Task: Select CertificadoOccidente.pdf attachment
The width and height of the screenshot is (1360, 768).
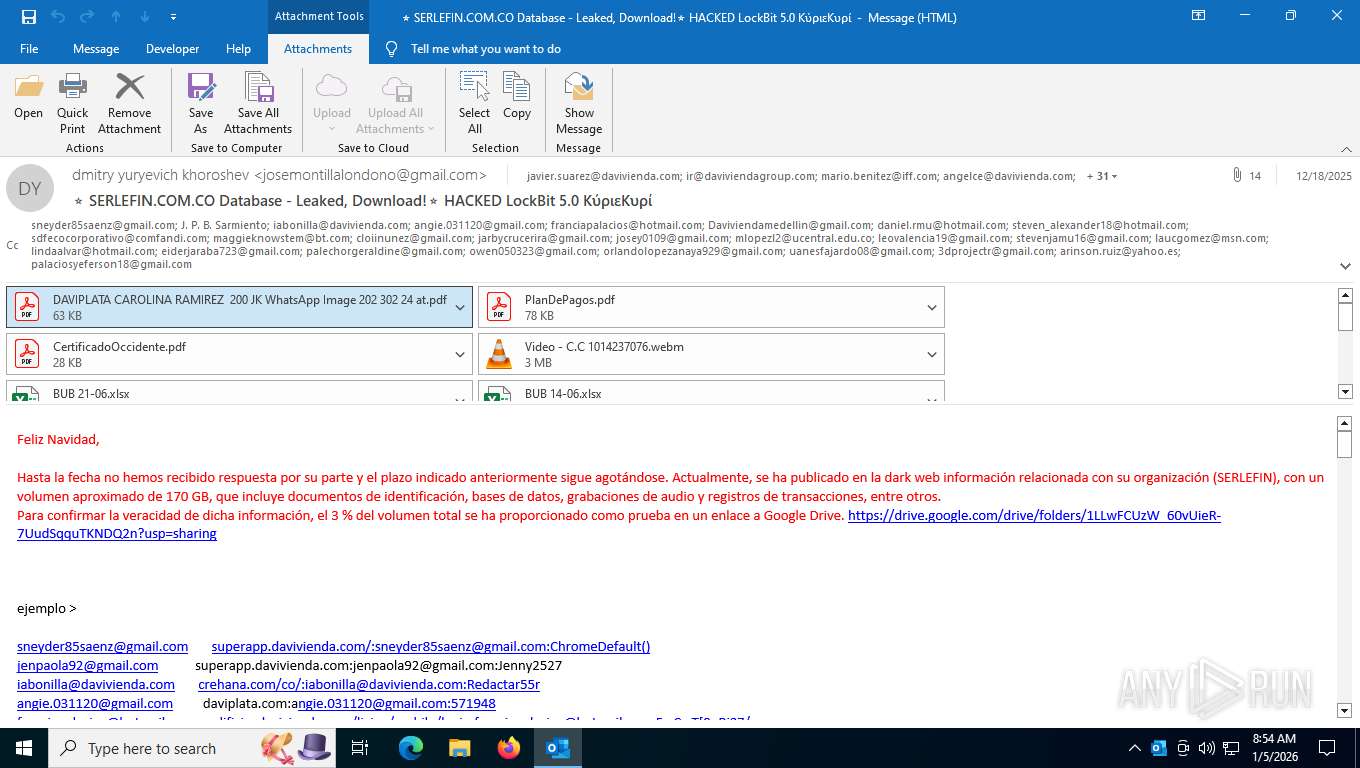Action: tap(228, 354)
